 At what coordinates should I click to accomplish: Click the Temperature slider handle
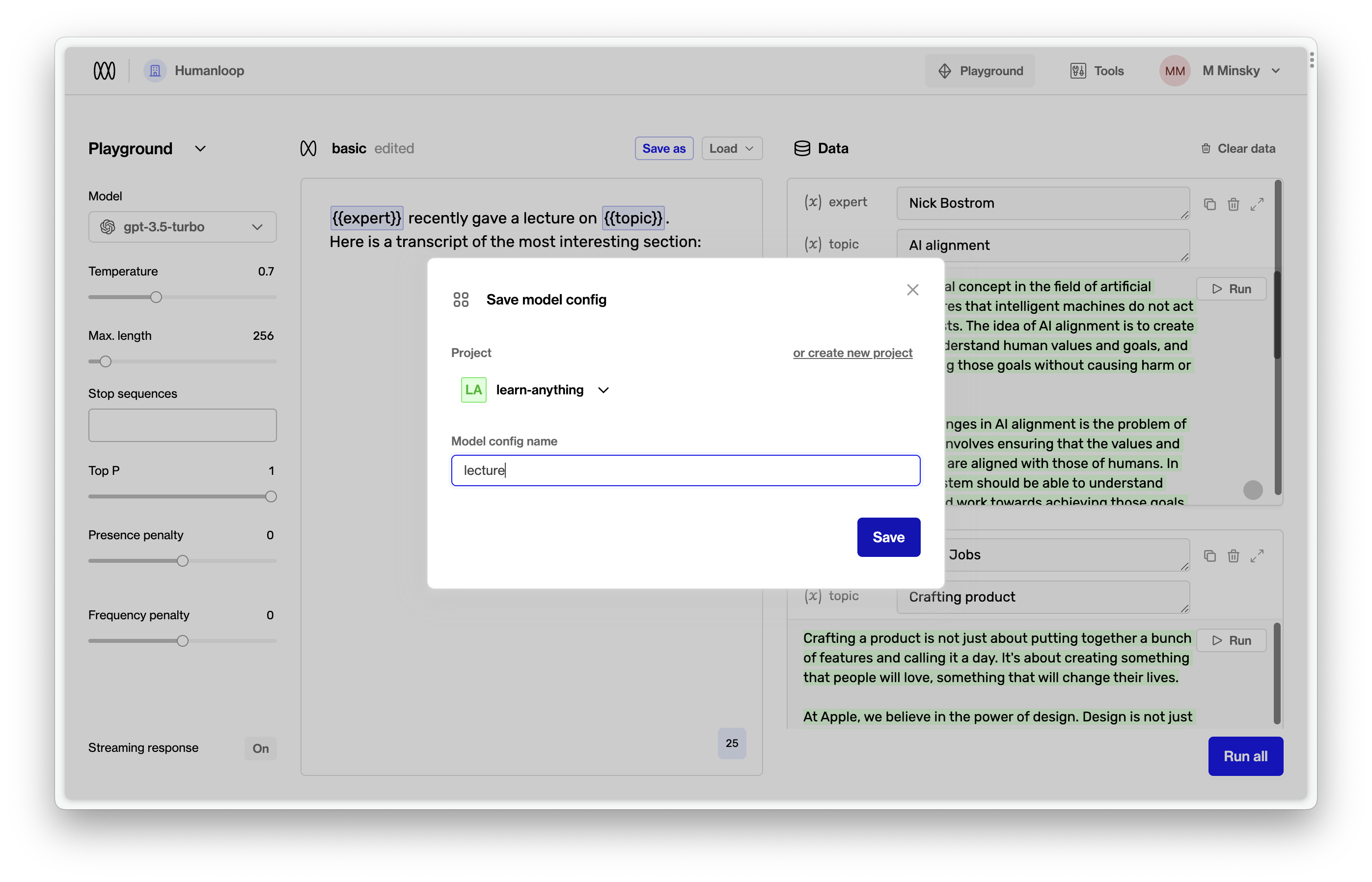pyautogui.click(x=156, y=297)
